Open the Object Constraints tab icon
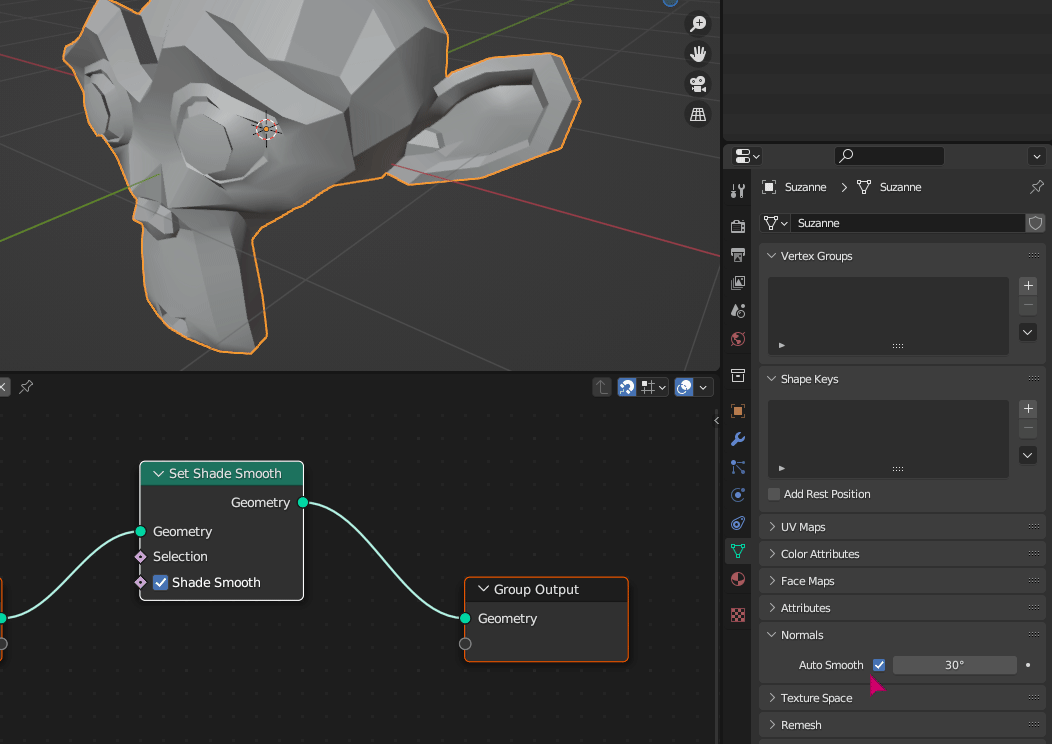1052x744 pixels. (x=738, y=523)
